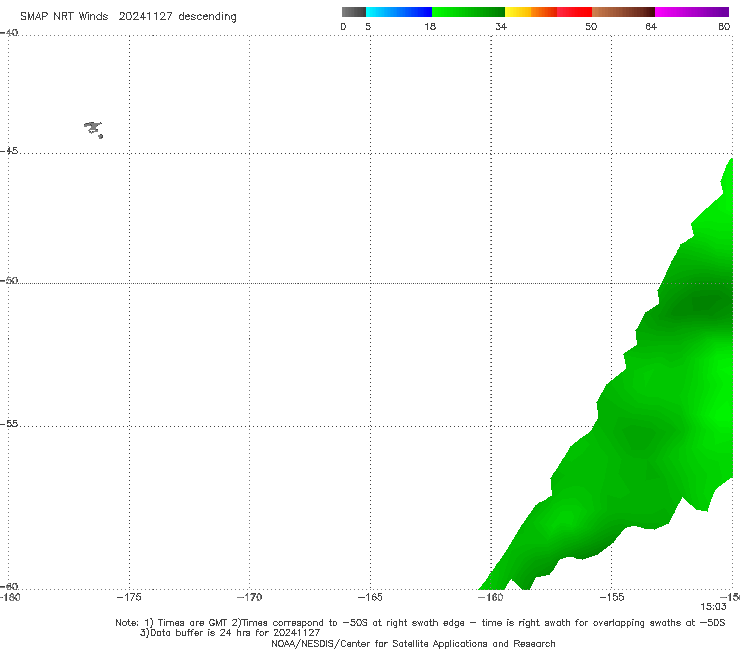Click the date 20241127 in the title
The height and width of the screenshot is (650, 740).
(x=145, y=16)
